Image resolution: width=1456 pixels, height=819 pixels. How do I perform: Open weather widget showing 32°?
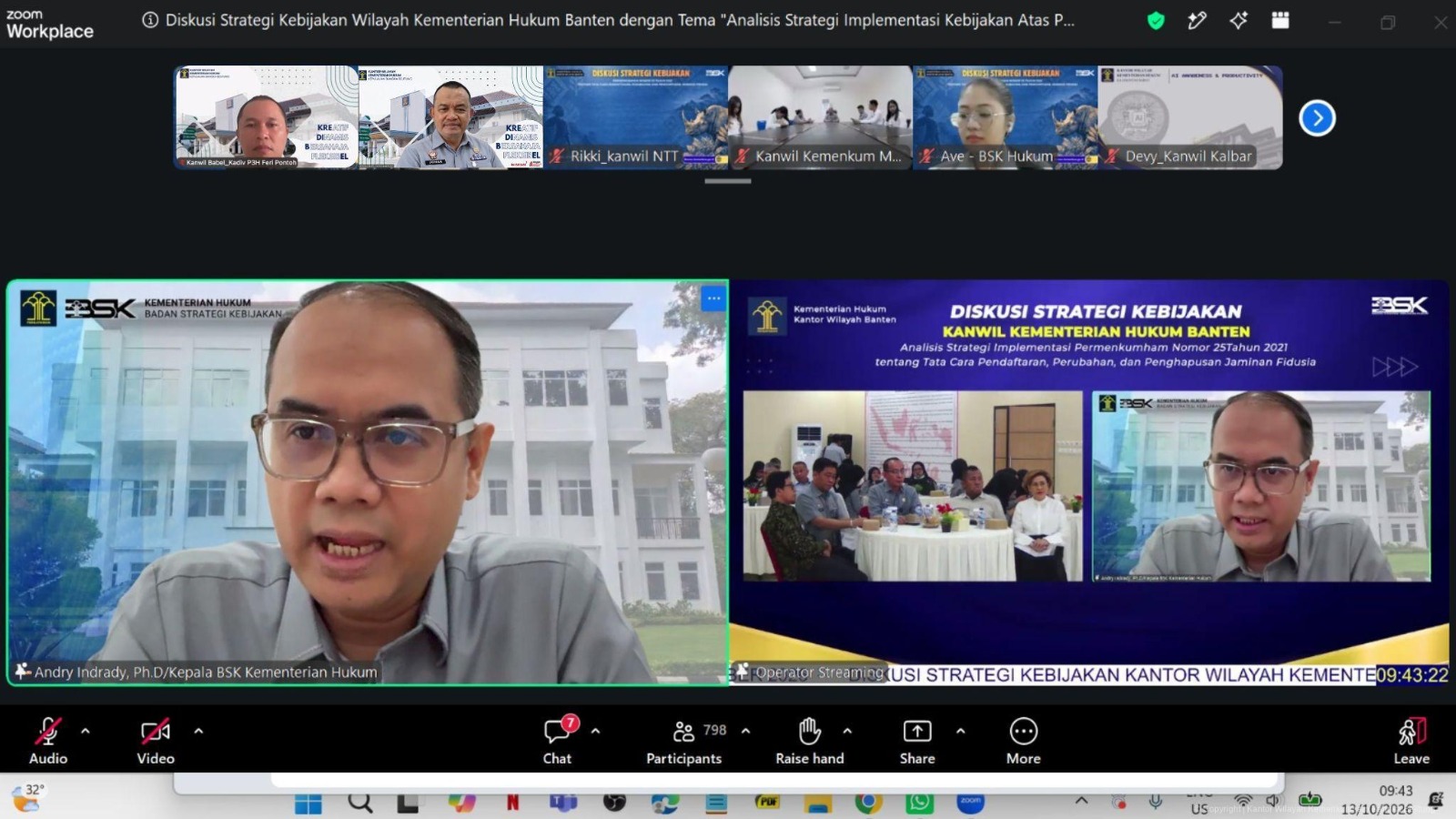click(x=27, y=797)
